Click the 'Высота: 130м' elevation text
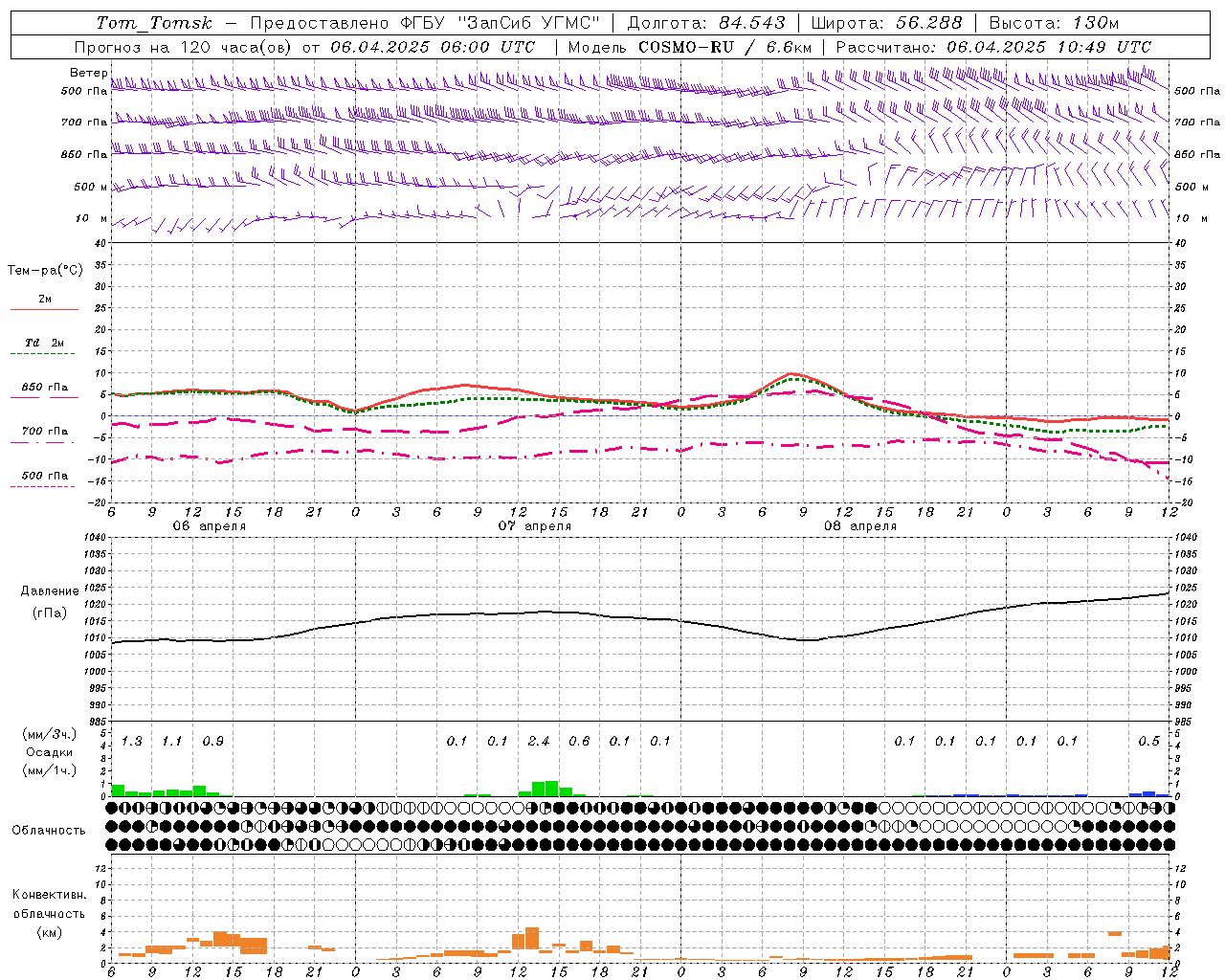1225x980 pixels. click(x=1053, y=23)
